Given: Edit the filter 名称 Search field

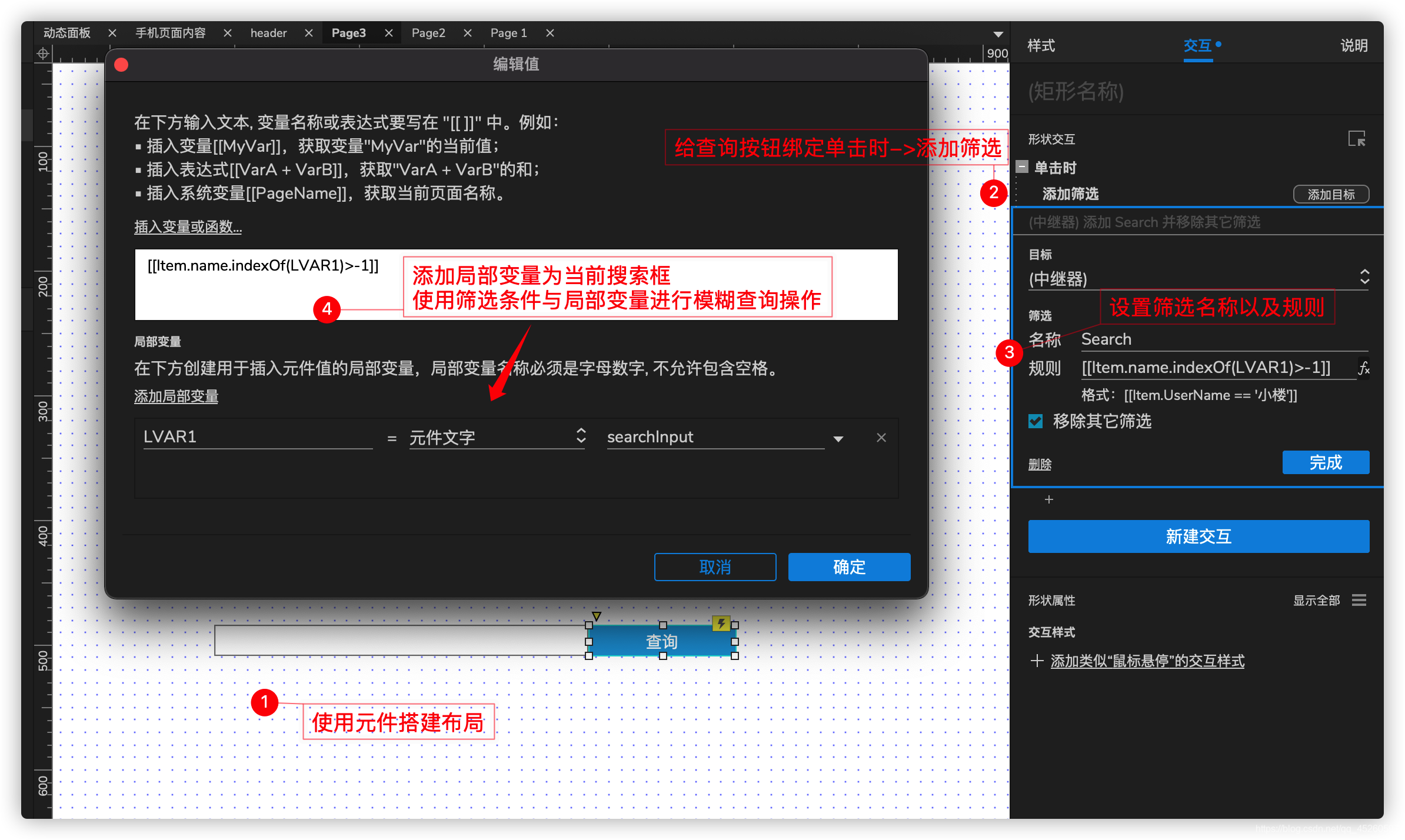Looking at the screenshot, I should pyautogui.click(x=1224, y=339).
